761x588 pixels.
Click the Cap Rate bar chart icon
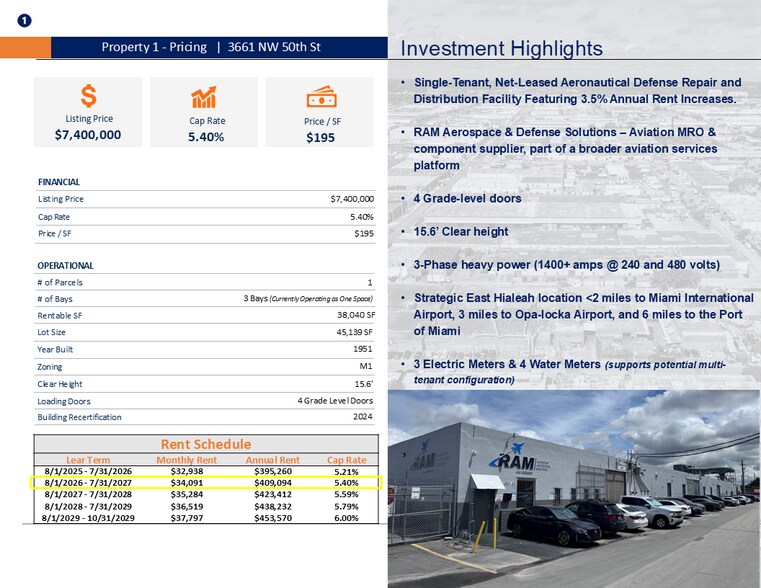[205, 97]
